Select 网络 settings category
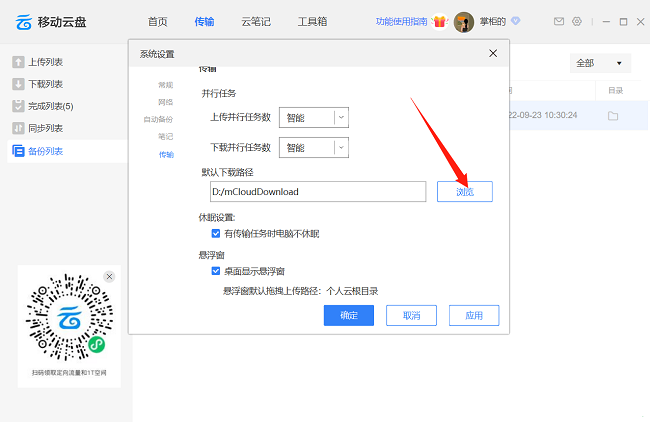 coord(165,102)
